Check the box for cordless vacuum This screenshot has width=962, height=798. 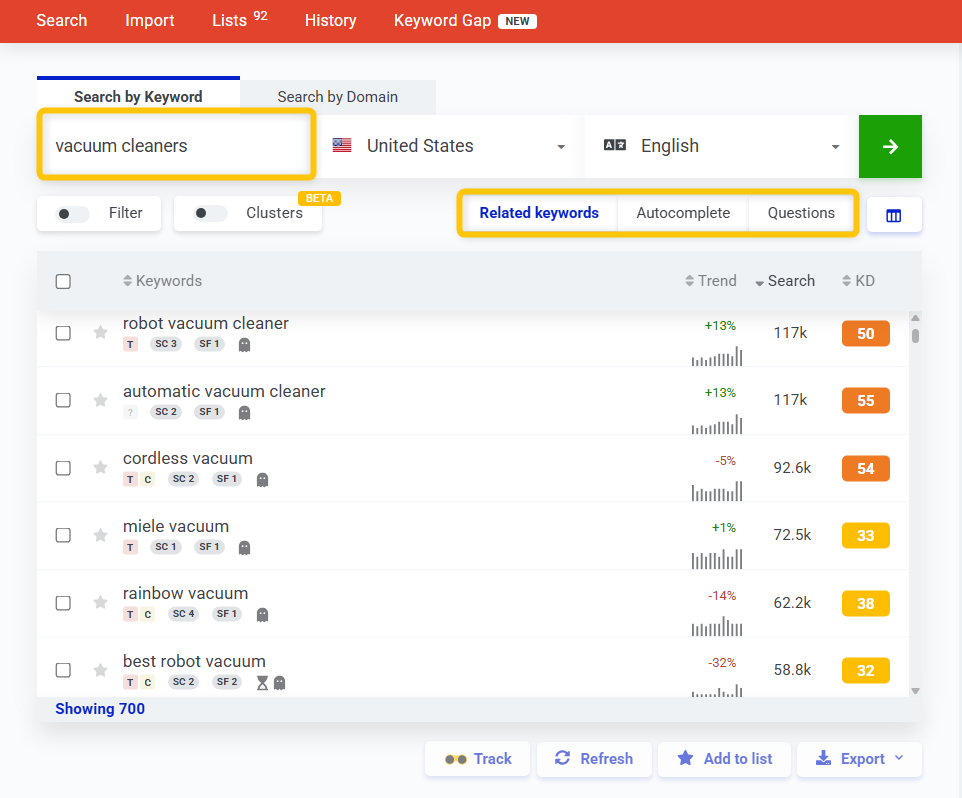click(63, 468)
